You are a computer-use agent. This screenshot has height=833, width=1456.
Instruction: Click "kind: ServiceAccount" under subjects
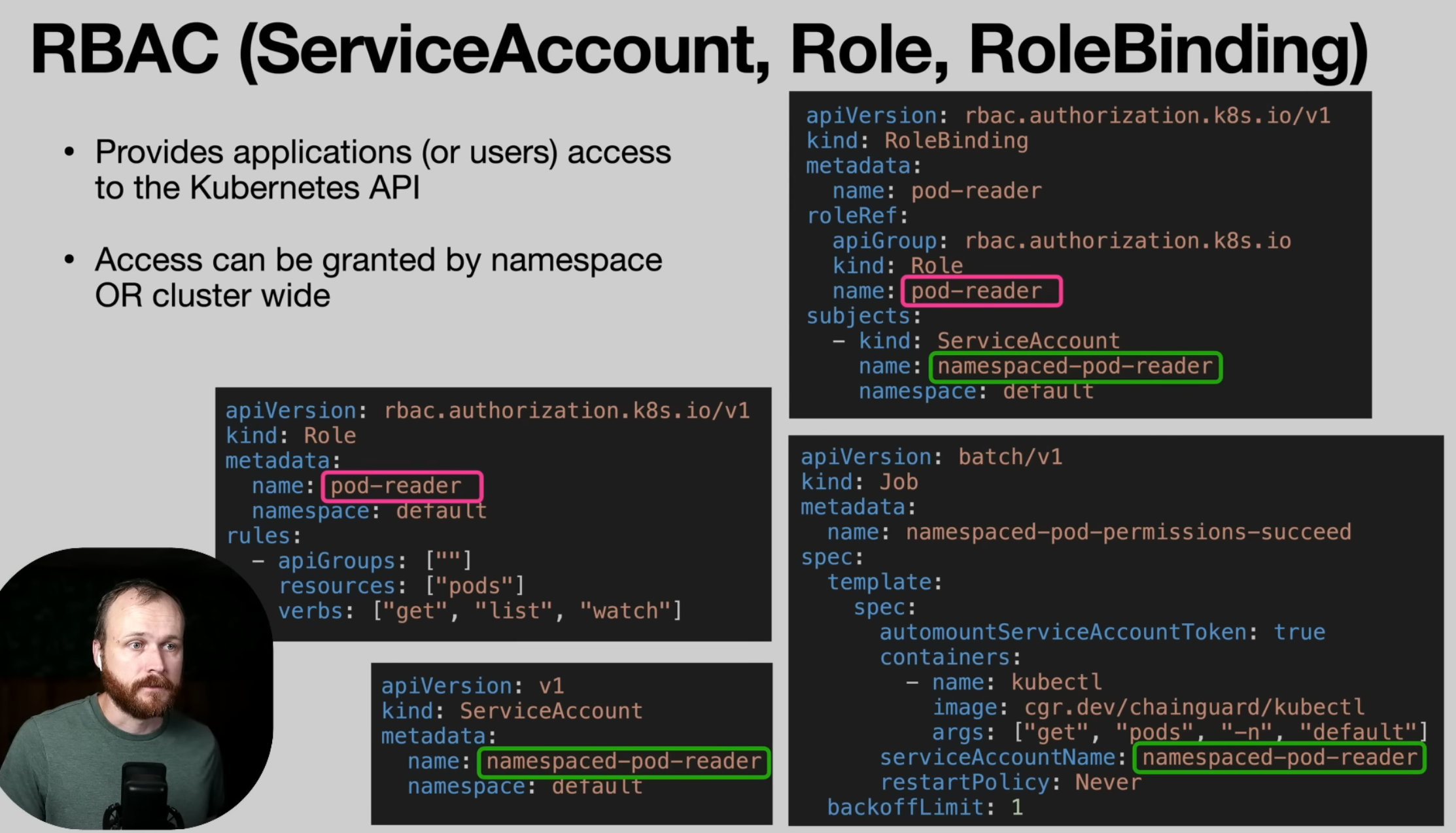click(989, 341)
